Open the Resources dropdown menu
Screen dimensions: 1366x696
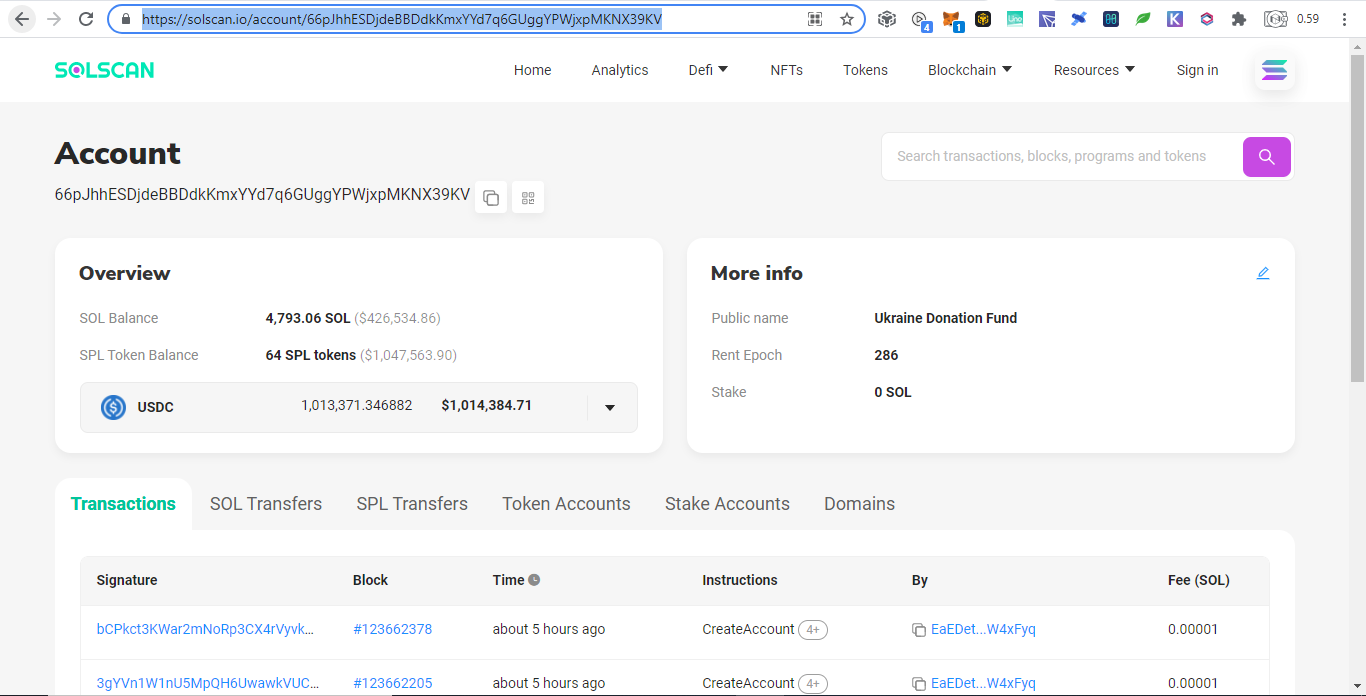click(1094, 70)
